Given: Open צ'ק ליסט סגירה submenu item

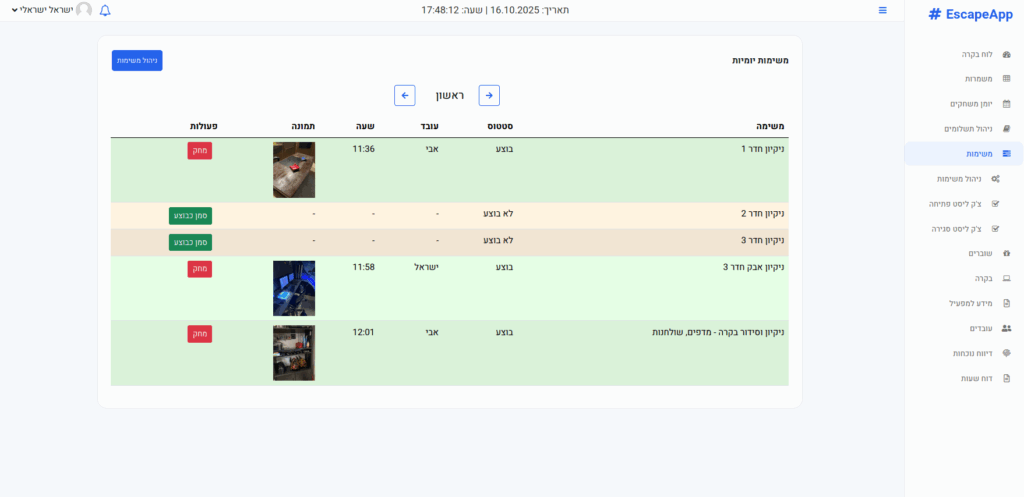Looking at the screenshot, I should [958, 228].
